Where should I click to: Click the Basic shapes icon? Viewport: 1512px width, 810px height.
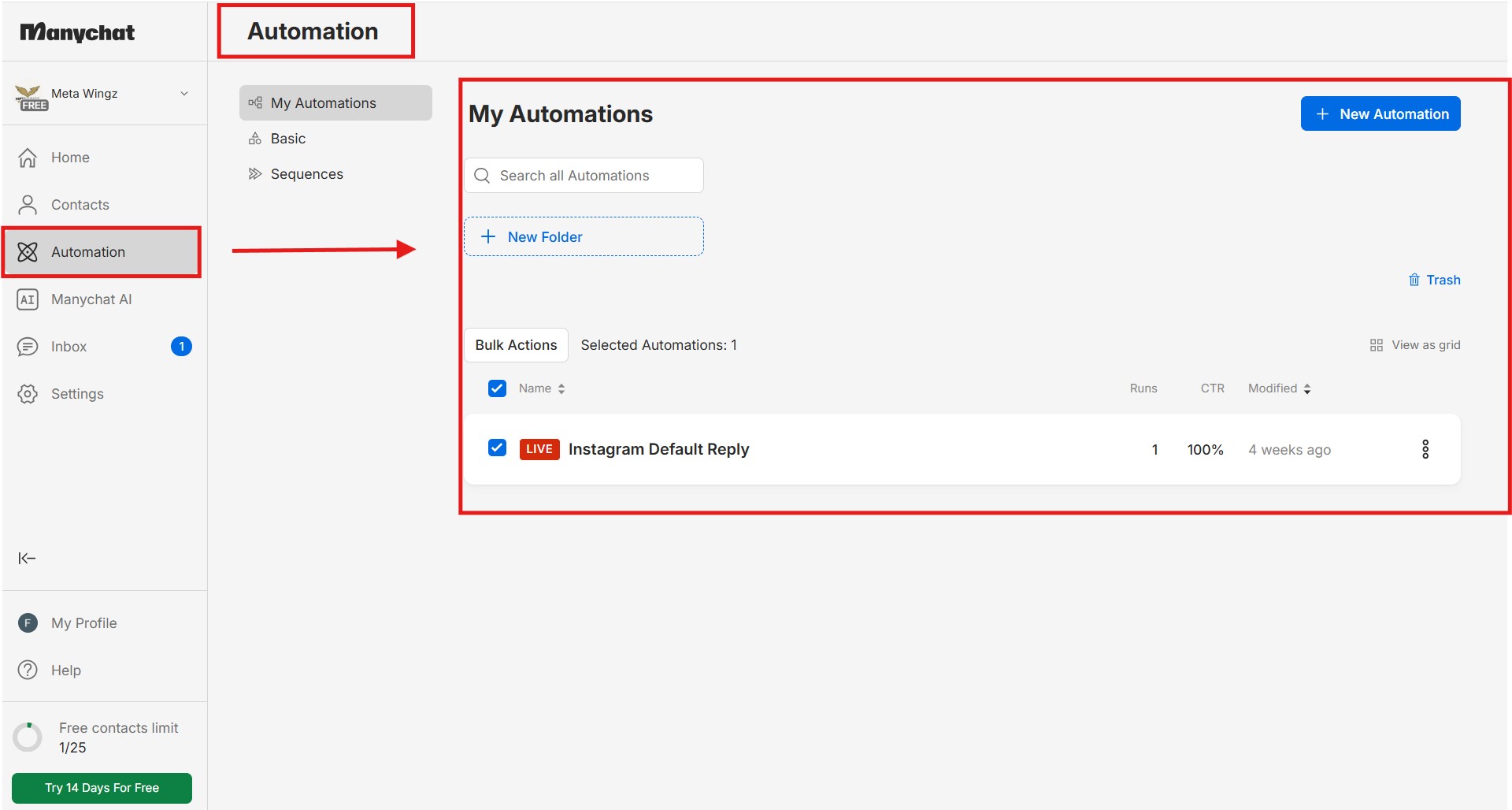255,139
